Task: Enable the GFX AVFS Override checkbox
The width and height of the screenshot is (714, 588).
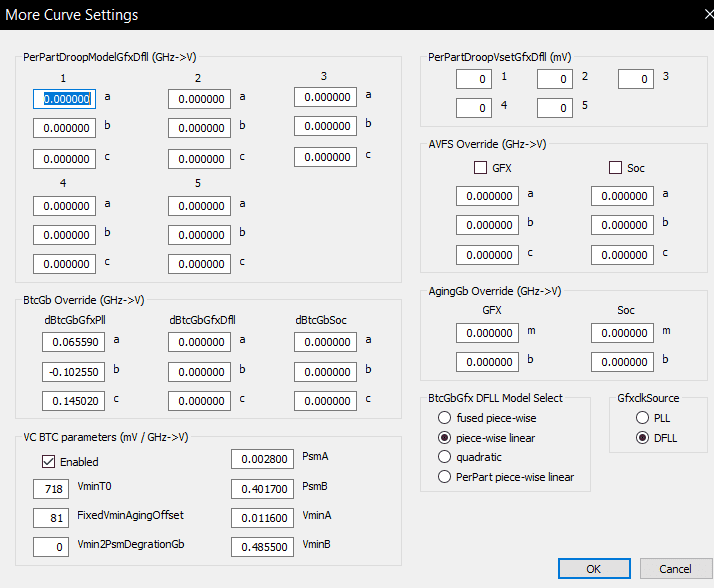Action: [480, 168]
